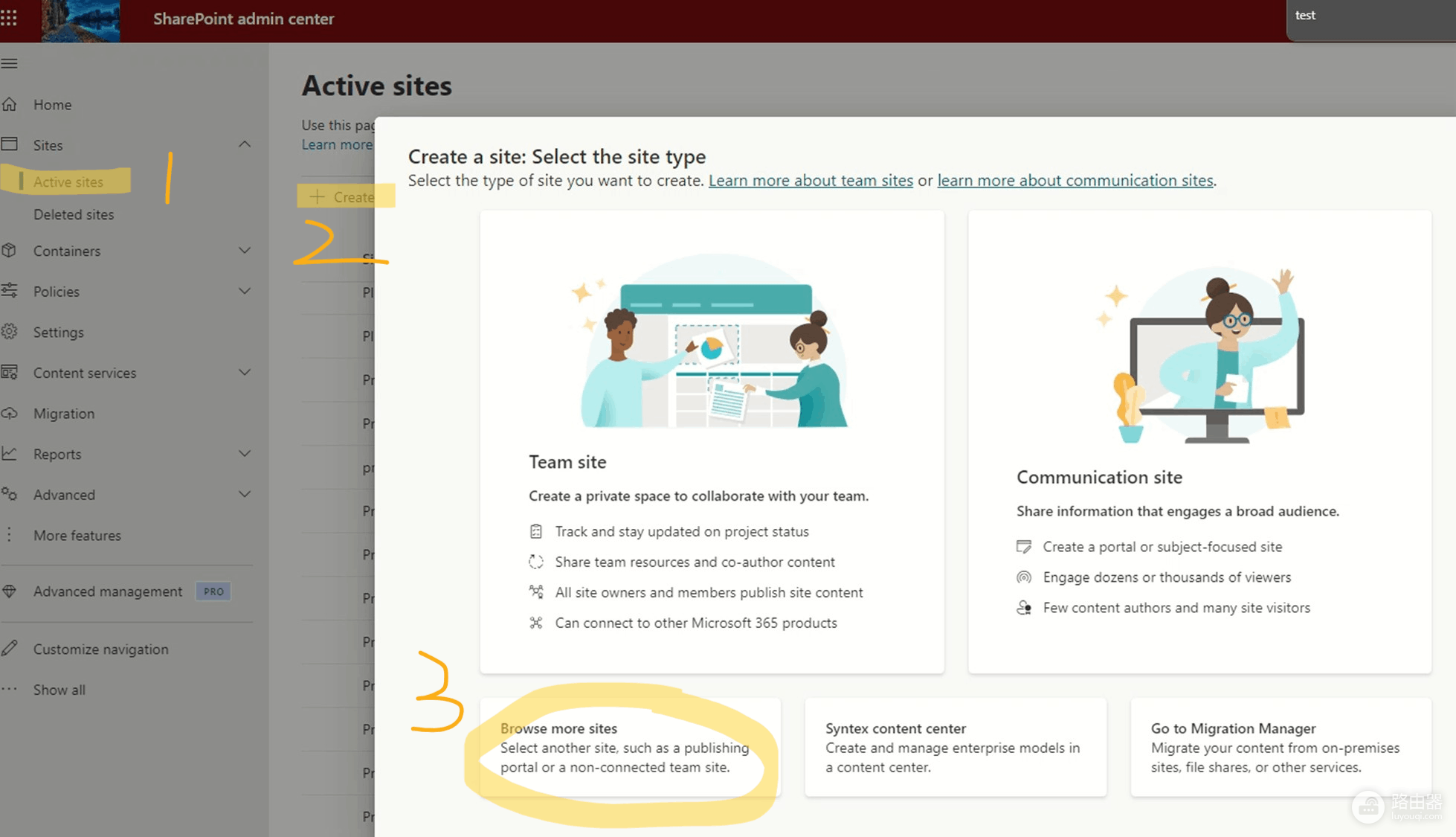
Task: Select Active sites in the navigation
Action: [68, 182]
